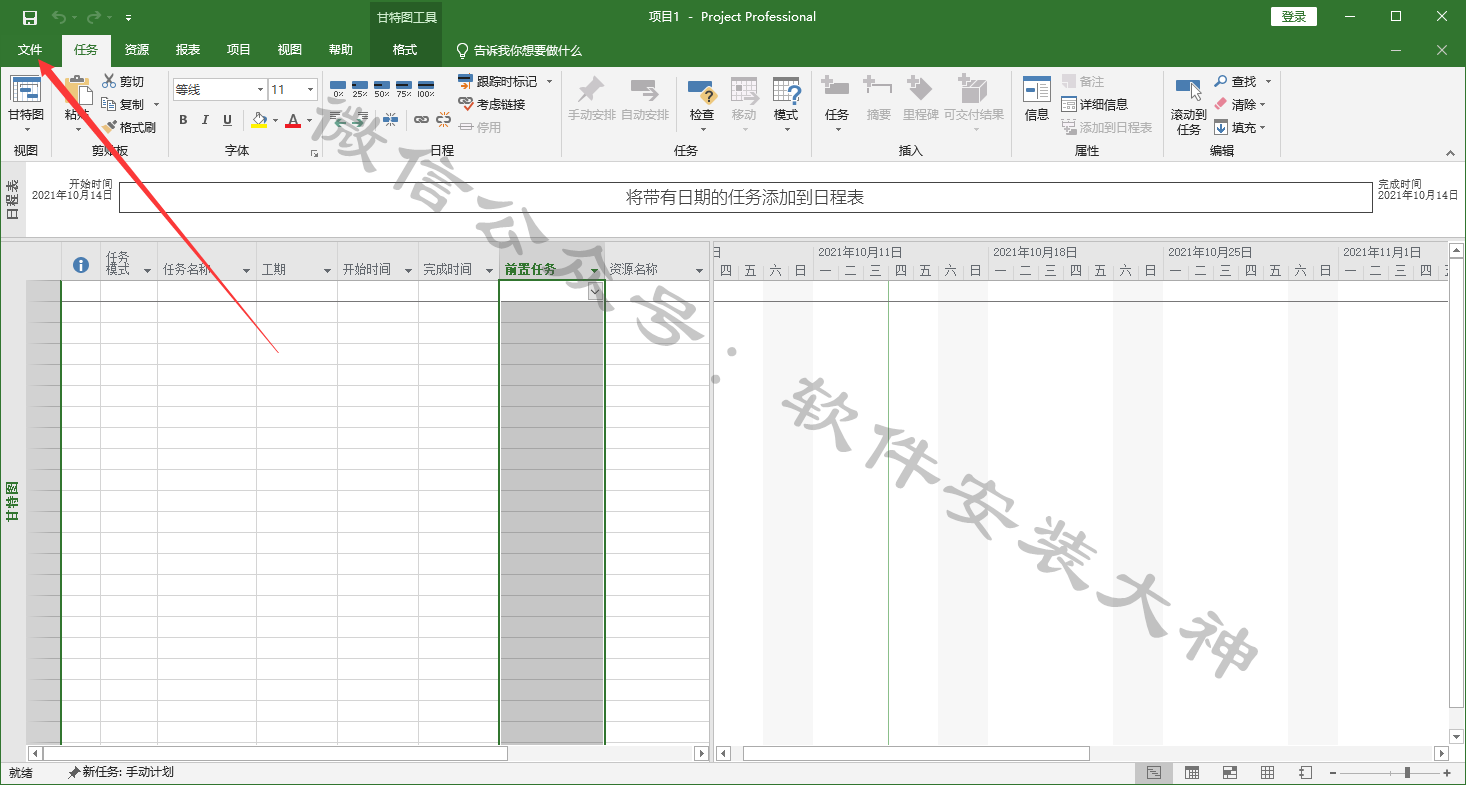
Task: Click 滚动到任务 scroll to task
Action: pos(1189,106)
